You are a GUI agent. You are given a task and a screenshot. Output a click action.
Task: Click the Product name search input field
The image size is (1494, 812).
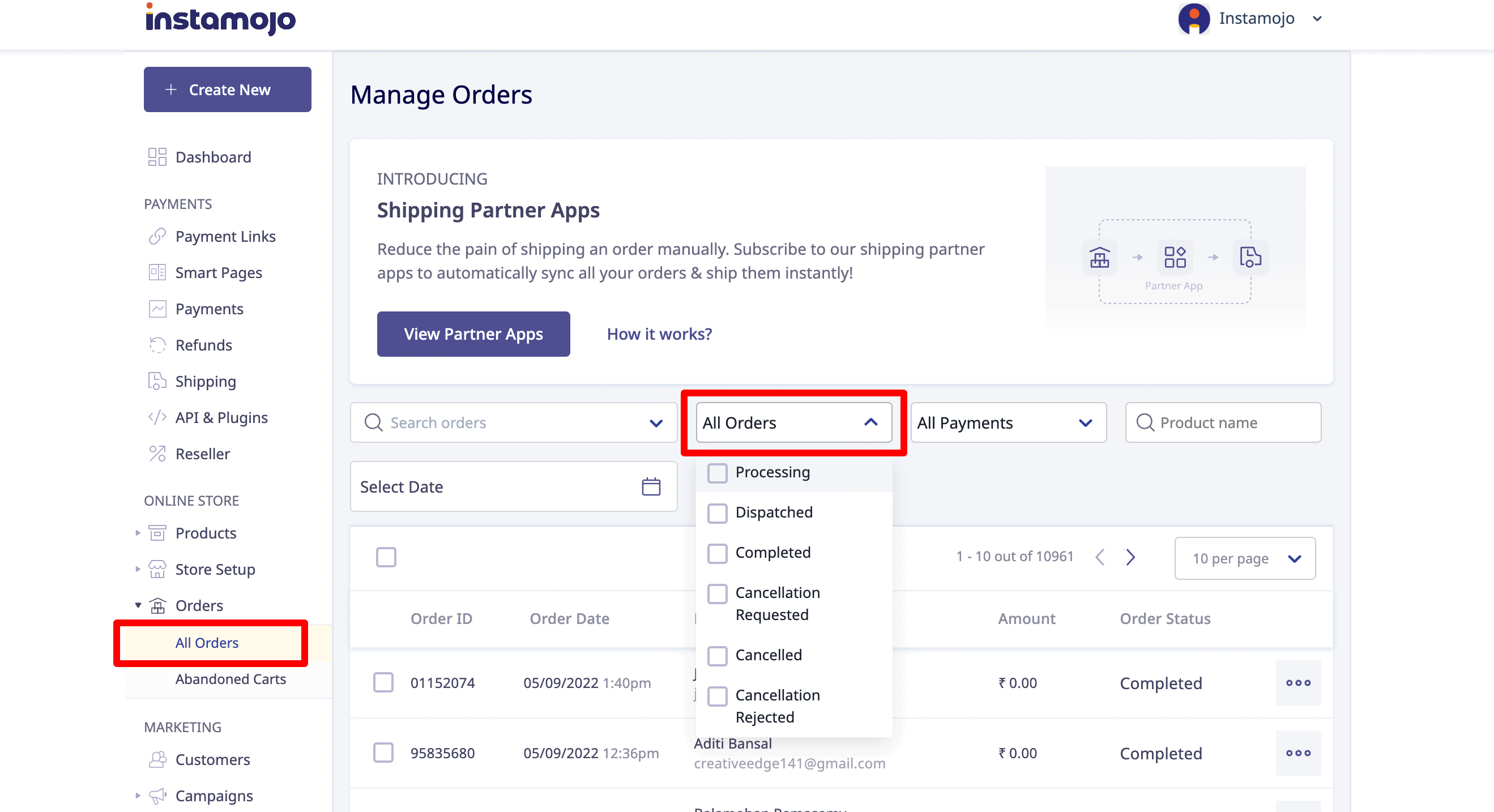click(1224, 422)
